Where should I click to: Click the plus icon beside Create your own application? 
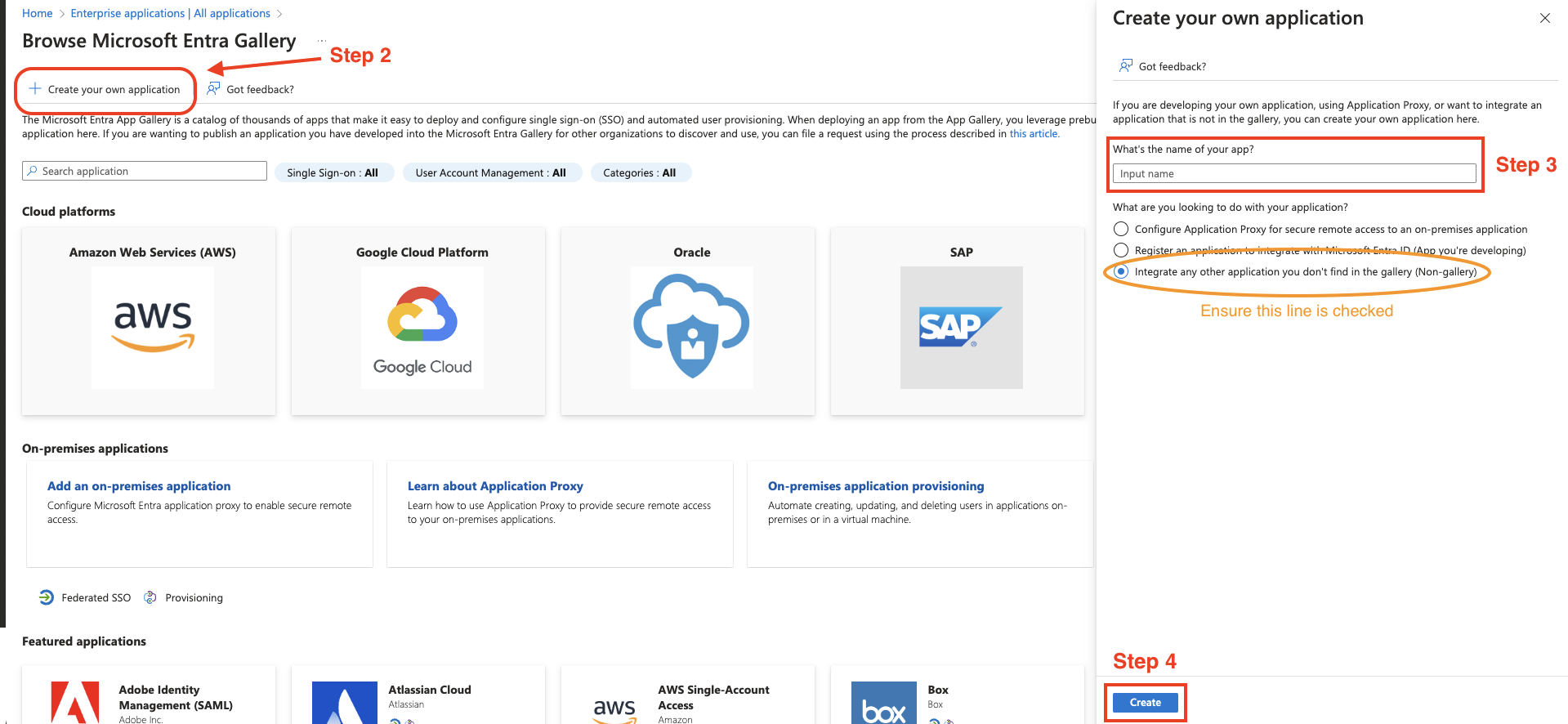coord(35,88)
